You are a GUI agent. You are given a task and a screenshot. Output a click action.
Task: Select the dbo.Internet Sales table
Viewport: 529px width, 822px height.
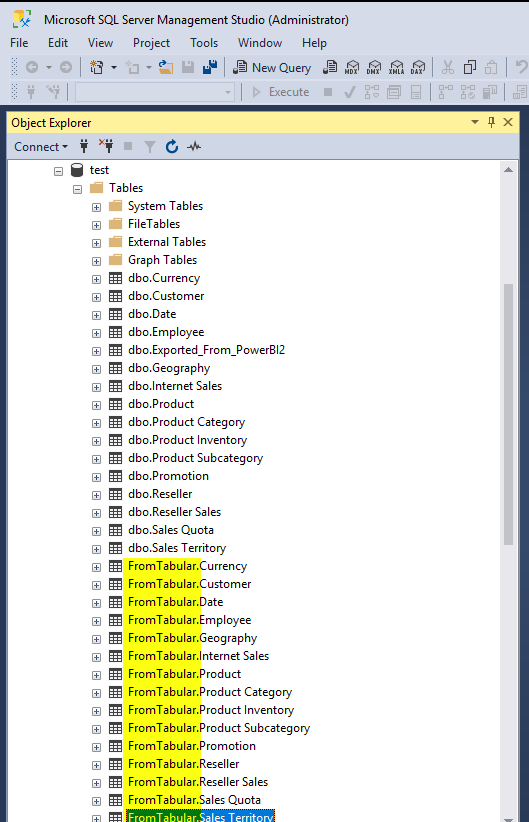tap(175, 386)
